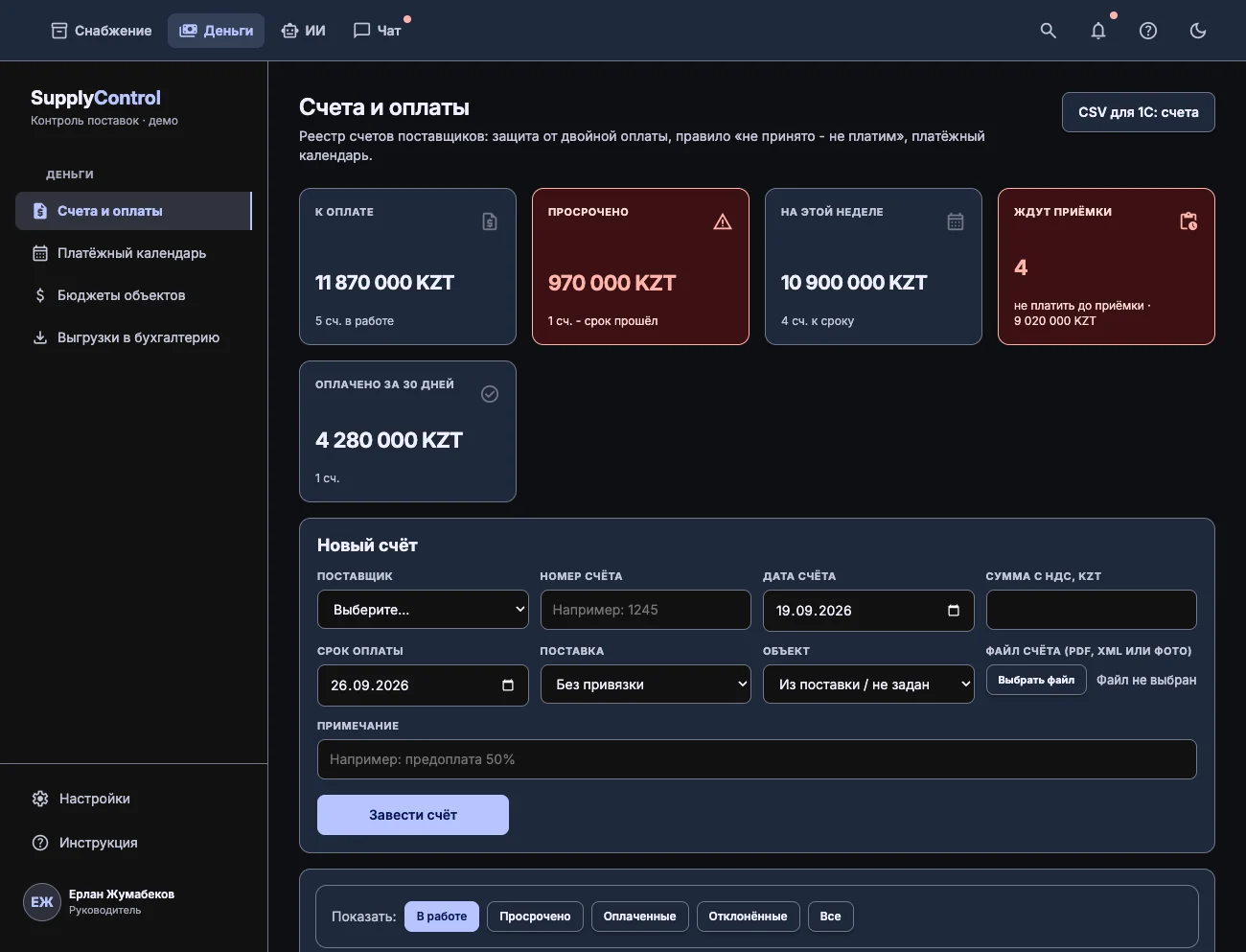Click the ЕЖ user avatar
Screen dimensions: 1246x952
point(42,902)
